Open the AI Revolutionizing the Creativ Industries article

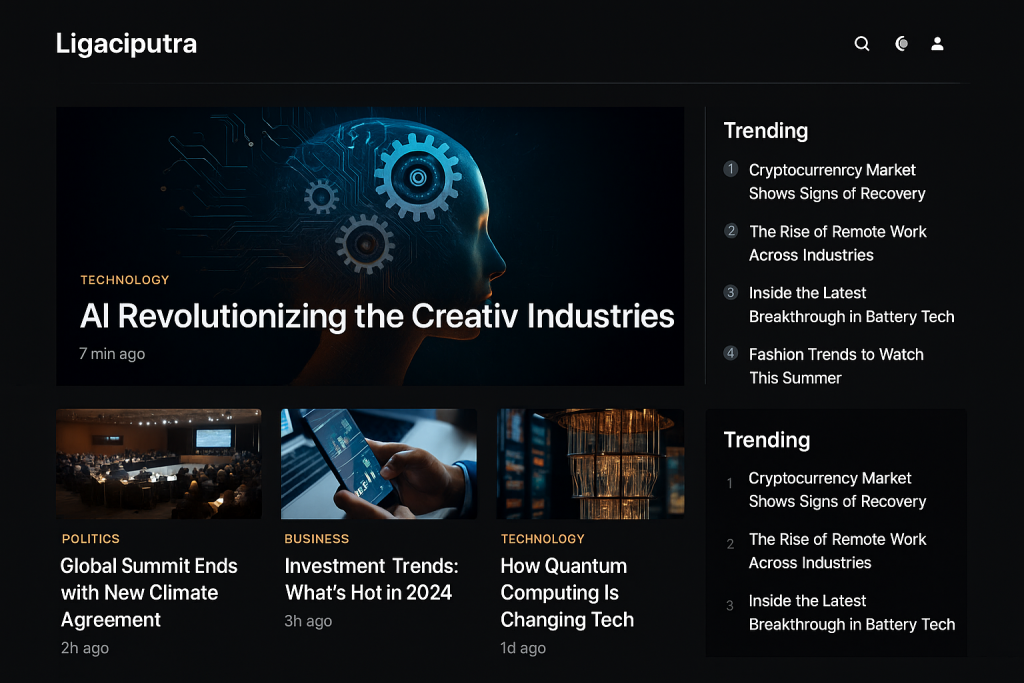pyautogui.click(x=377, y=316)
